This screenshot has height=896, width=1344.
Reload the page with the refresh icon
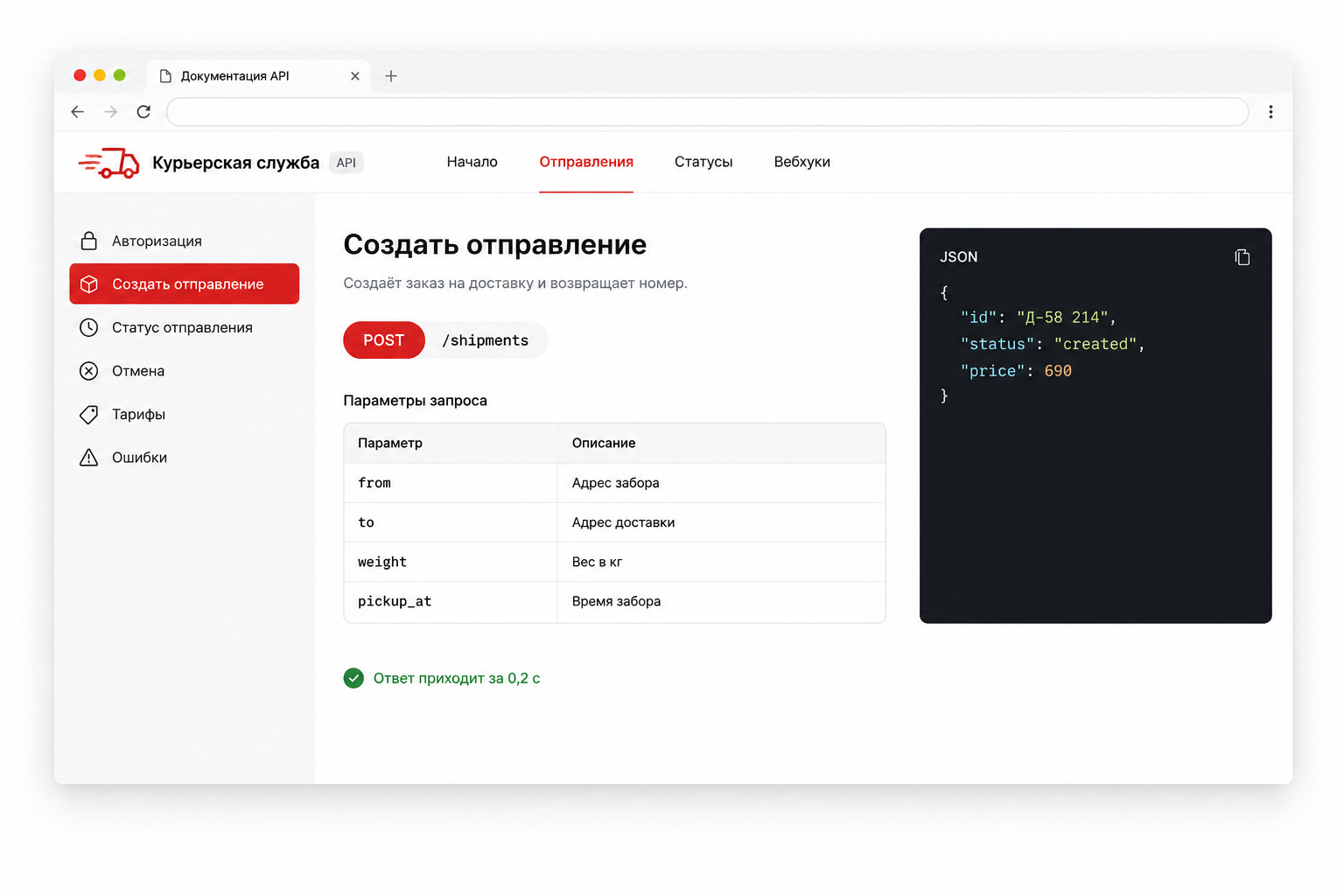[143, 111]
